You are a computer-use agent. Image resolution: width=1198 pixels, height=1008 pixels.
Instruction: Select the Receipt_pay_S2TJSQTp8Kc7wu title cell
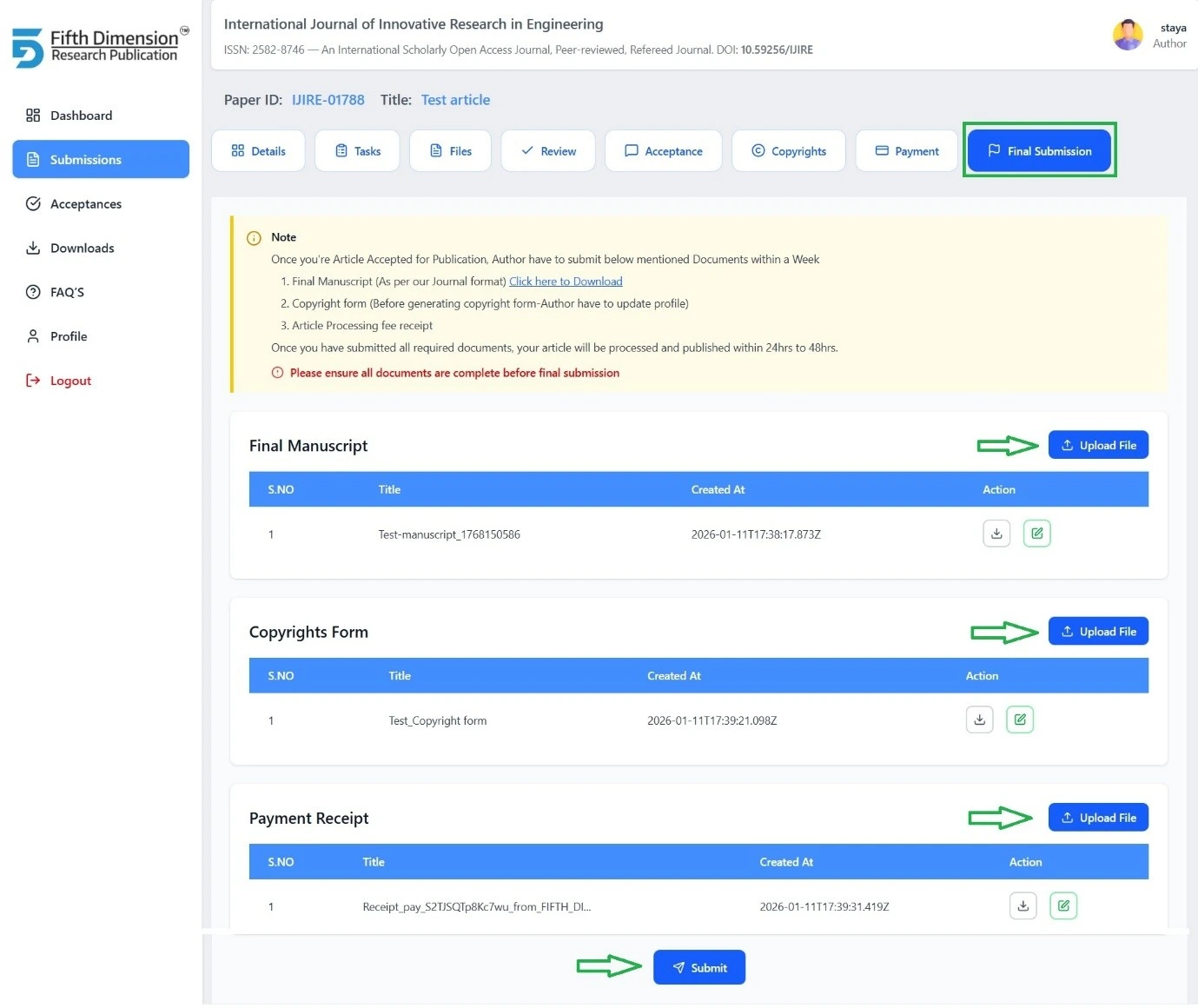tap(477, 906)
